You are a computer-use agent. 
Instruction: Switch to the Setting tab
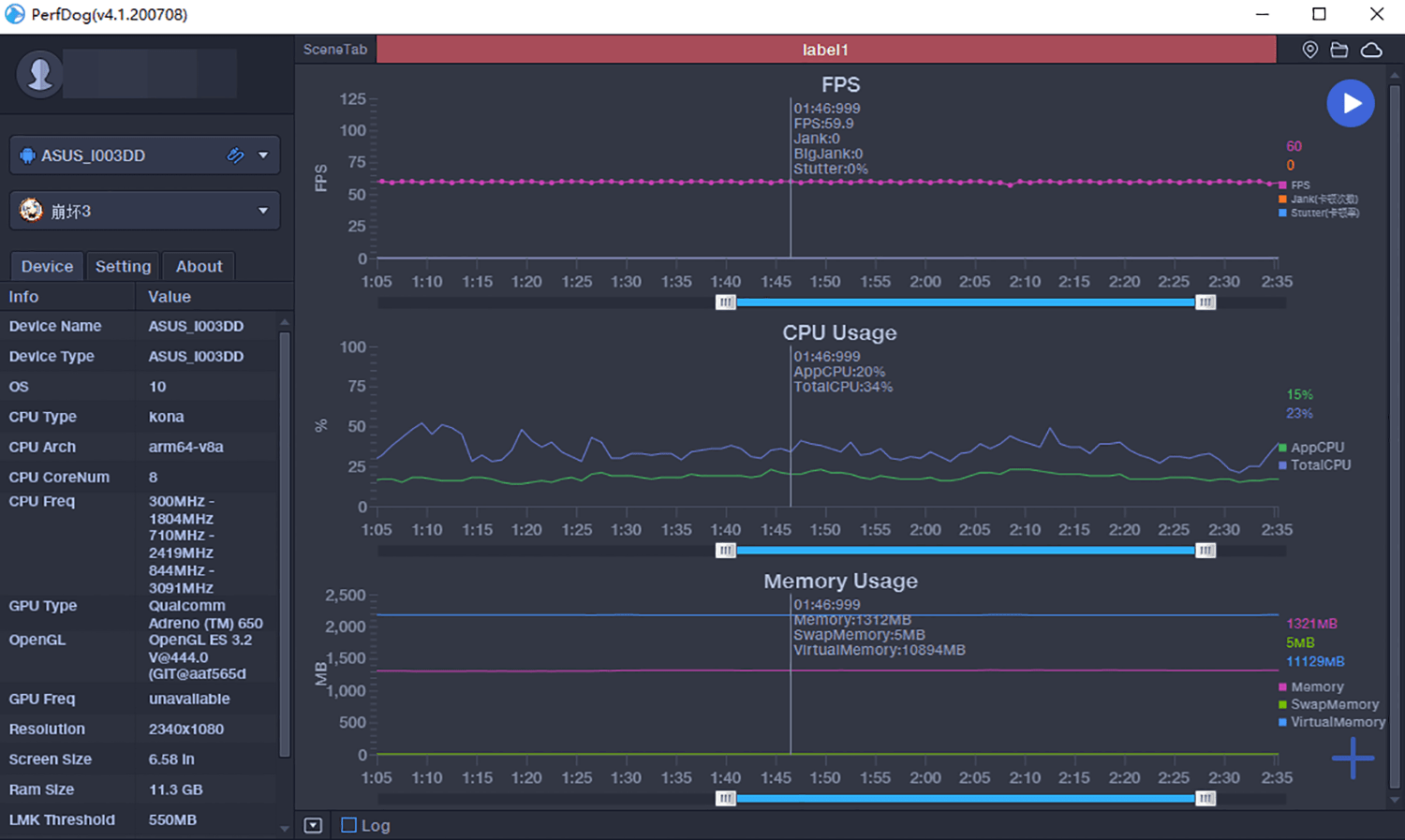click(123, 266)
